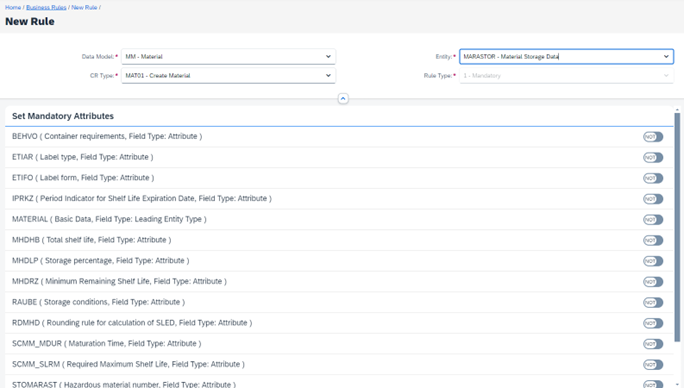
Task: Click the Set Mandatory Attributes heading
Action: point(63,116)
